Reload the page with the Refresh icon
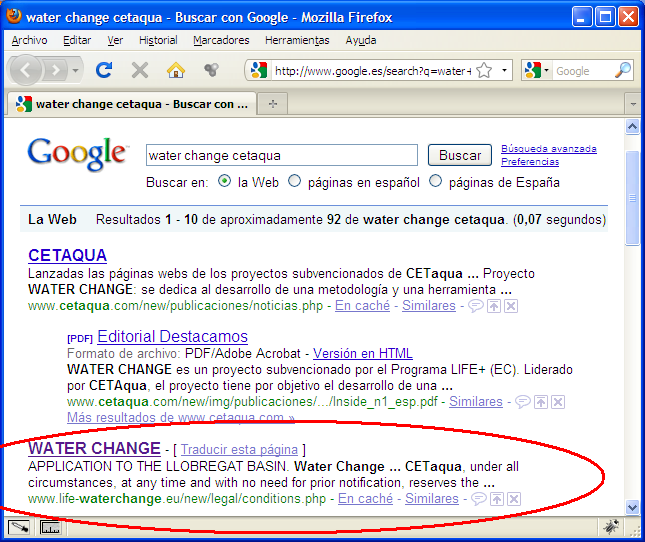645x542 pixels. pos(104,70)
